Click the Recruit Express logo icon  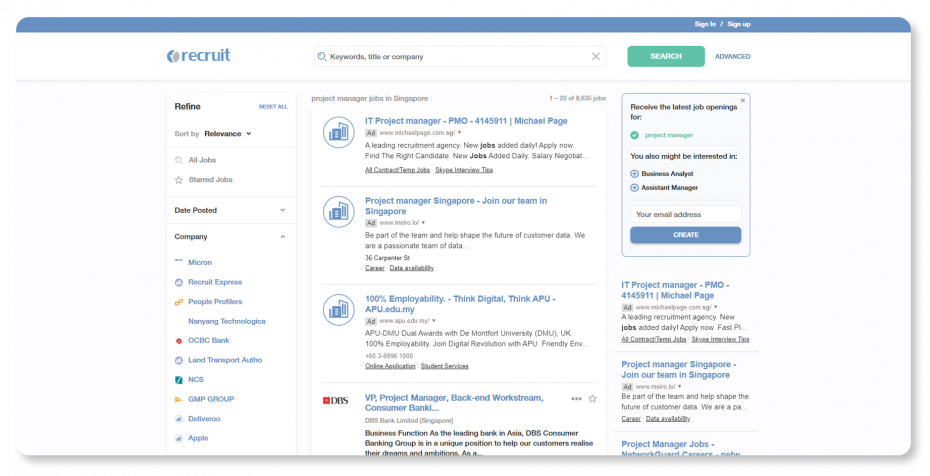[179, 283]
